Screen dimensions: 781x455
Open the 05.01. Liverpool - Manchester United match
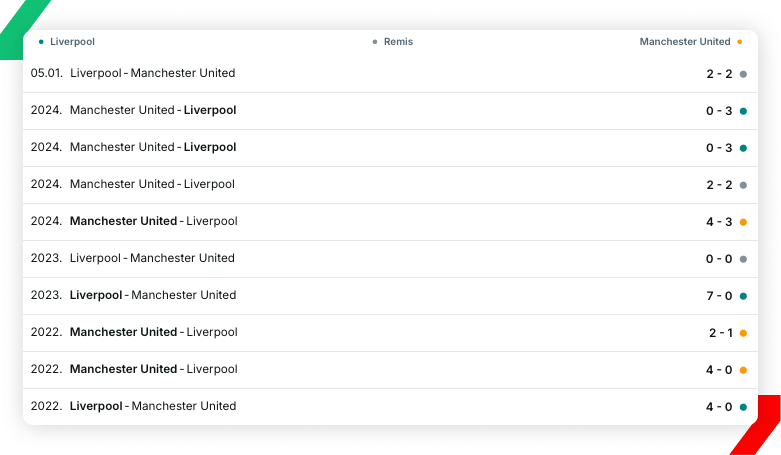(153, 73)
